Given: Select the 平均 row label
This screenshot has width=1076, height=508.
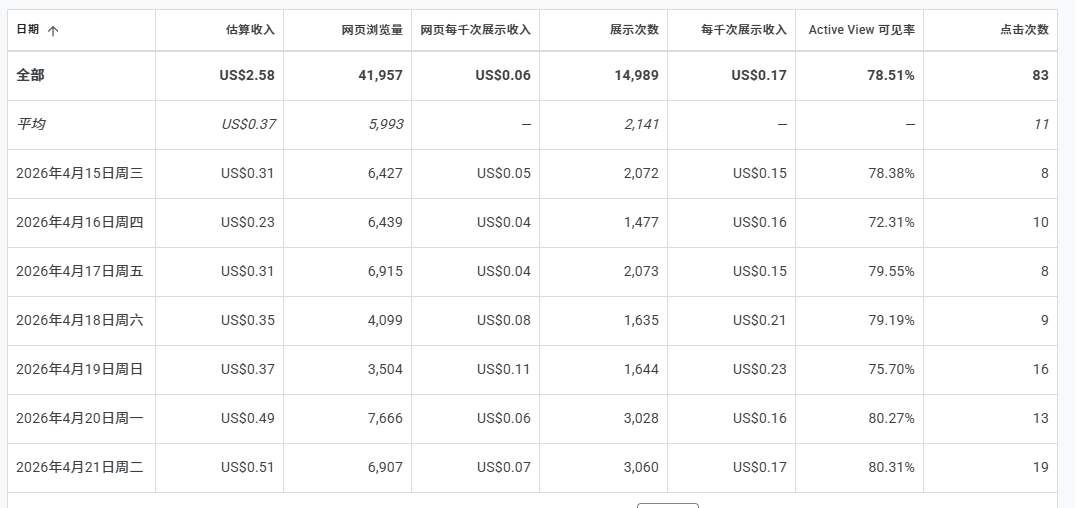Looking at the screenshot, I should click(x=30, y=124).
